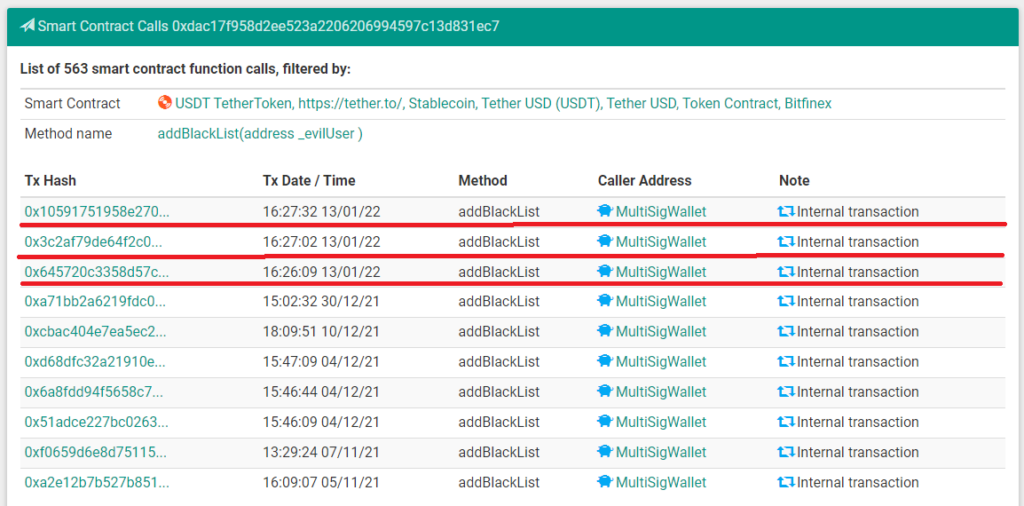The width and height of the screenshot is (1024, 506).
Task: Click wallet icon in 16:27:32 13/01/22 row
Action: (x=605, y=212)
